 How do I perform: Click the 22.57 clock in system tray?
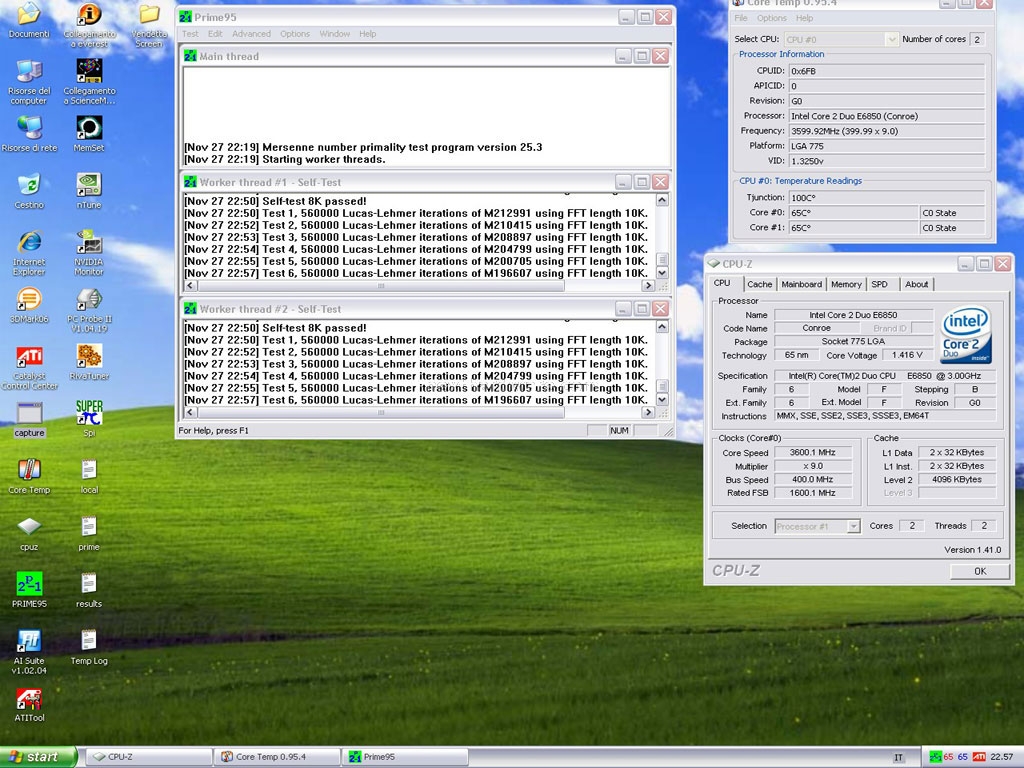(1001, 757)
